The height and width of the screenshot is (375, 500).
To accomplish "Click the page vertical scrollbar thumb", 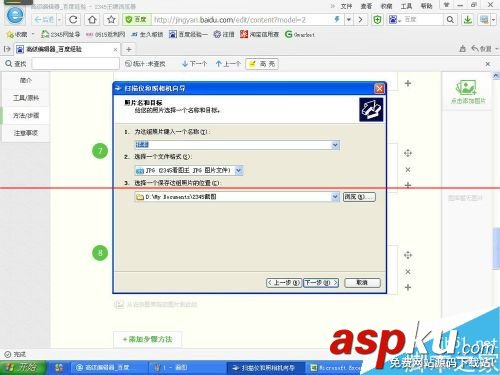I will click(496, 248).
